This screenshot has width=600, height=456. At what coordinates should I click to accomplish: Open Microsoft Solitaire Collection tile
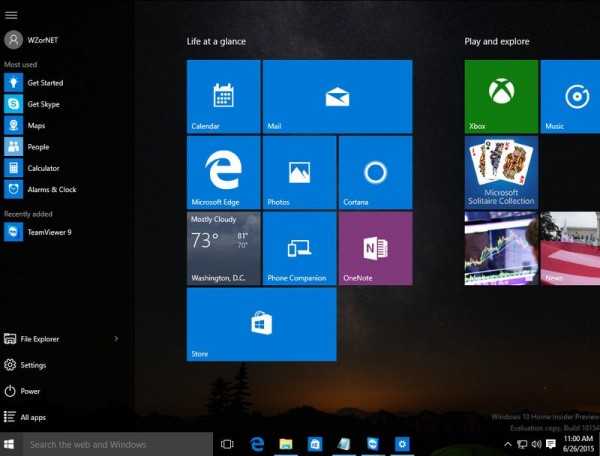pyautogui.click(x=501, y=172)
